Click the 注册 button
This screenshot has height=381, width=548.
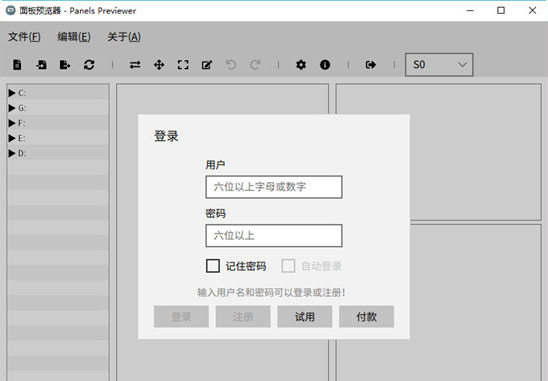[x=243, y=317]
